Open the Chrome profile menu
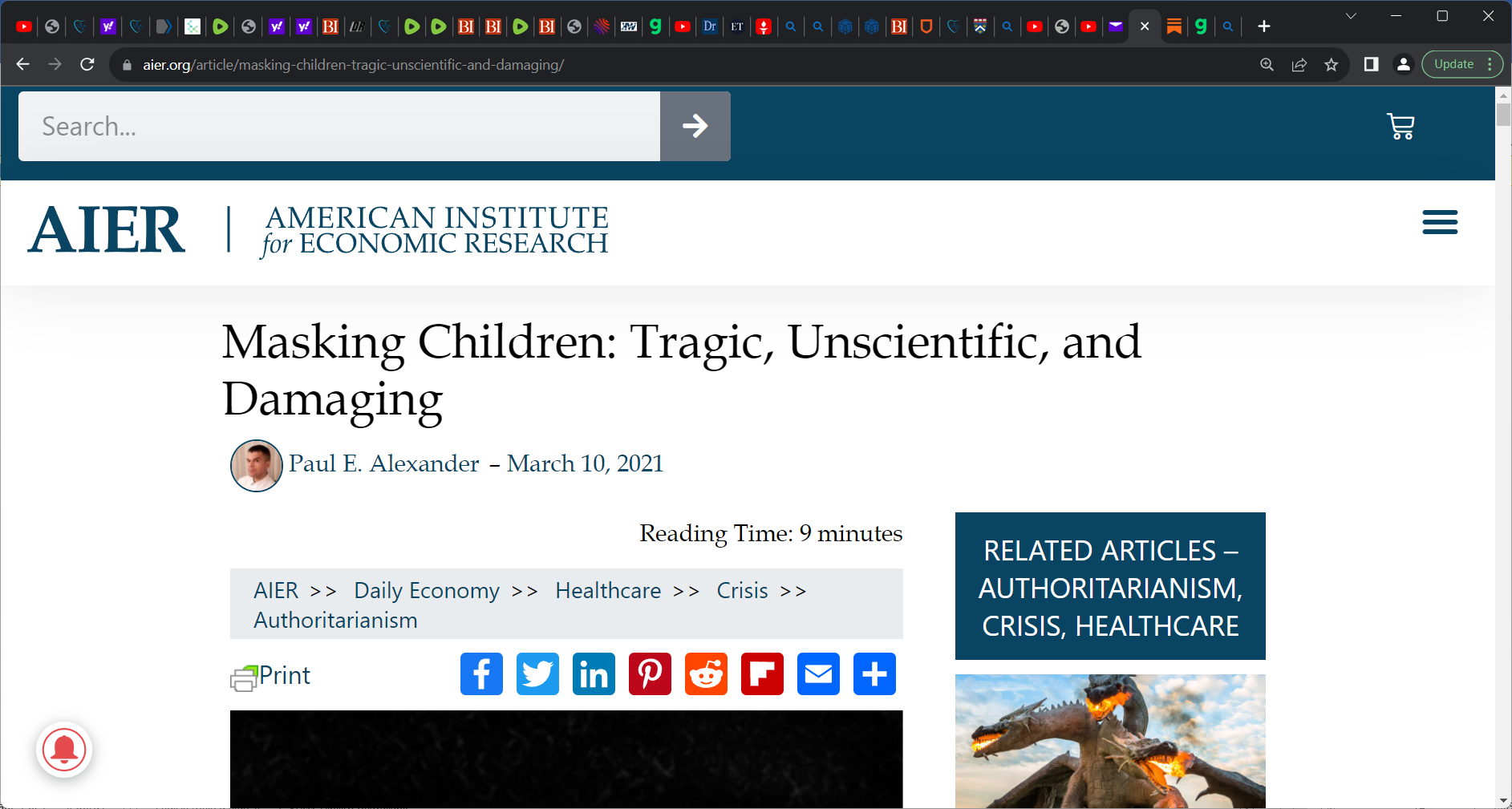The width and height of the screenshot is (1512, 809). click(1403, 64)
